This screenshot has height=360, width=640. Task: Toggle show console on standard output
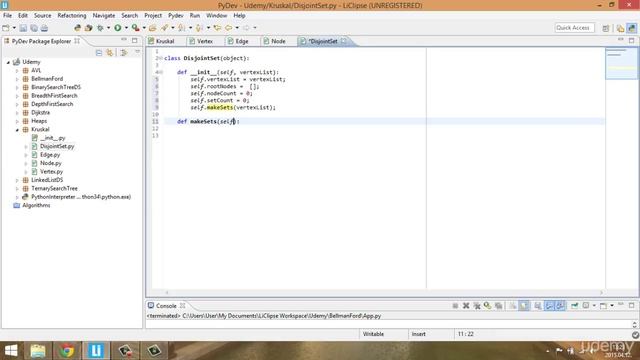point(549,306)
